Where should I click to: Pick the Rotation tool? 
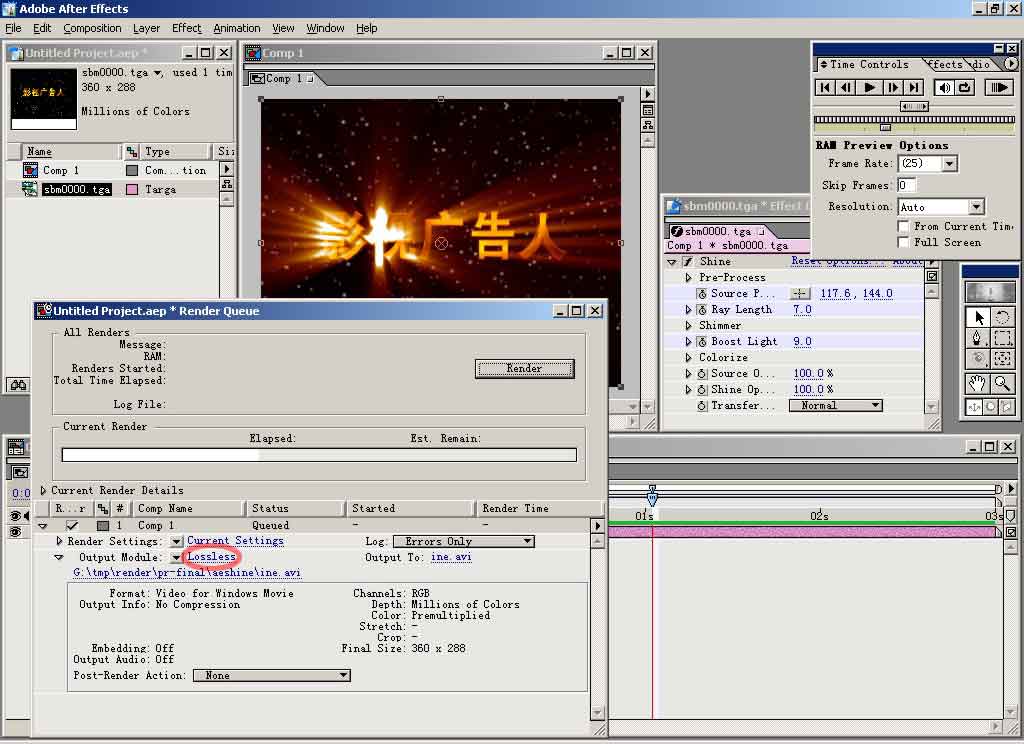pyautogui.click(x=1002, y=317)
